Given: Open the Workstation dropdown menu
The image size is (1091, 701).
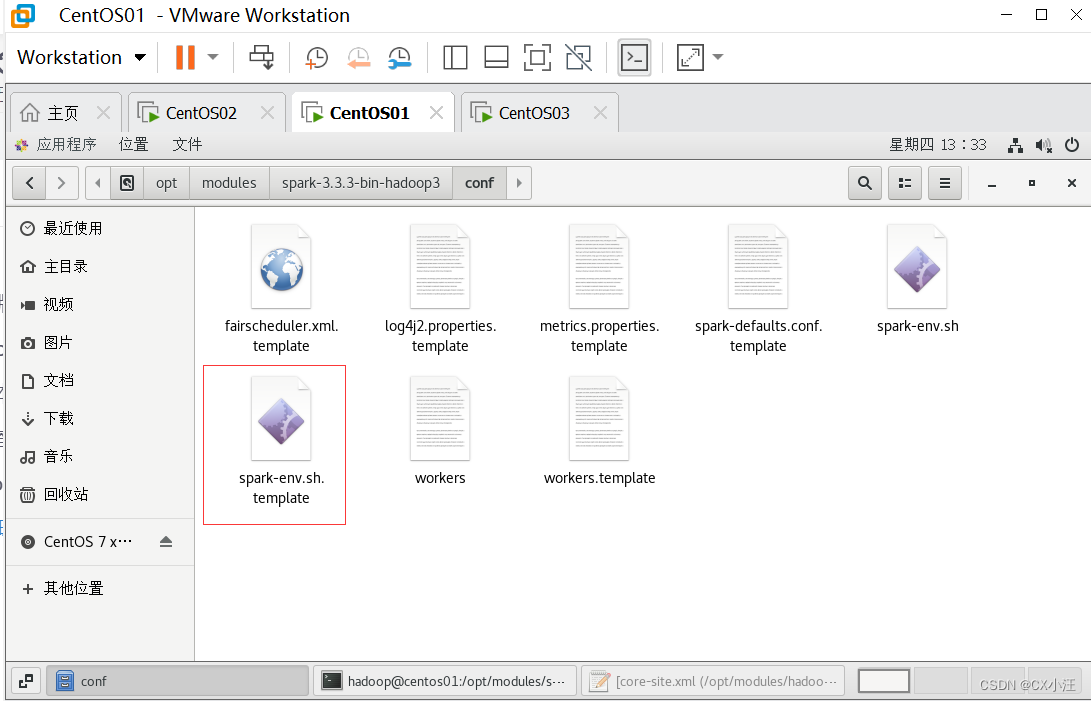Looking at the screenshot, I should pyautogui.click(x=81, y=57).
